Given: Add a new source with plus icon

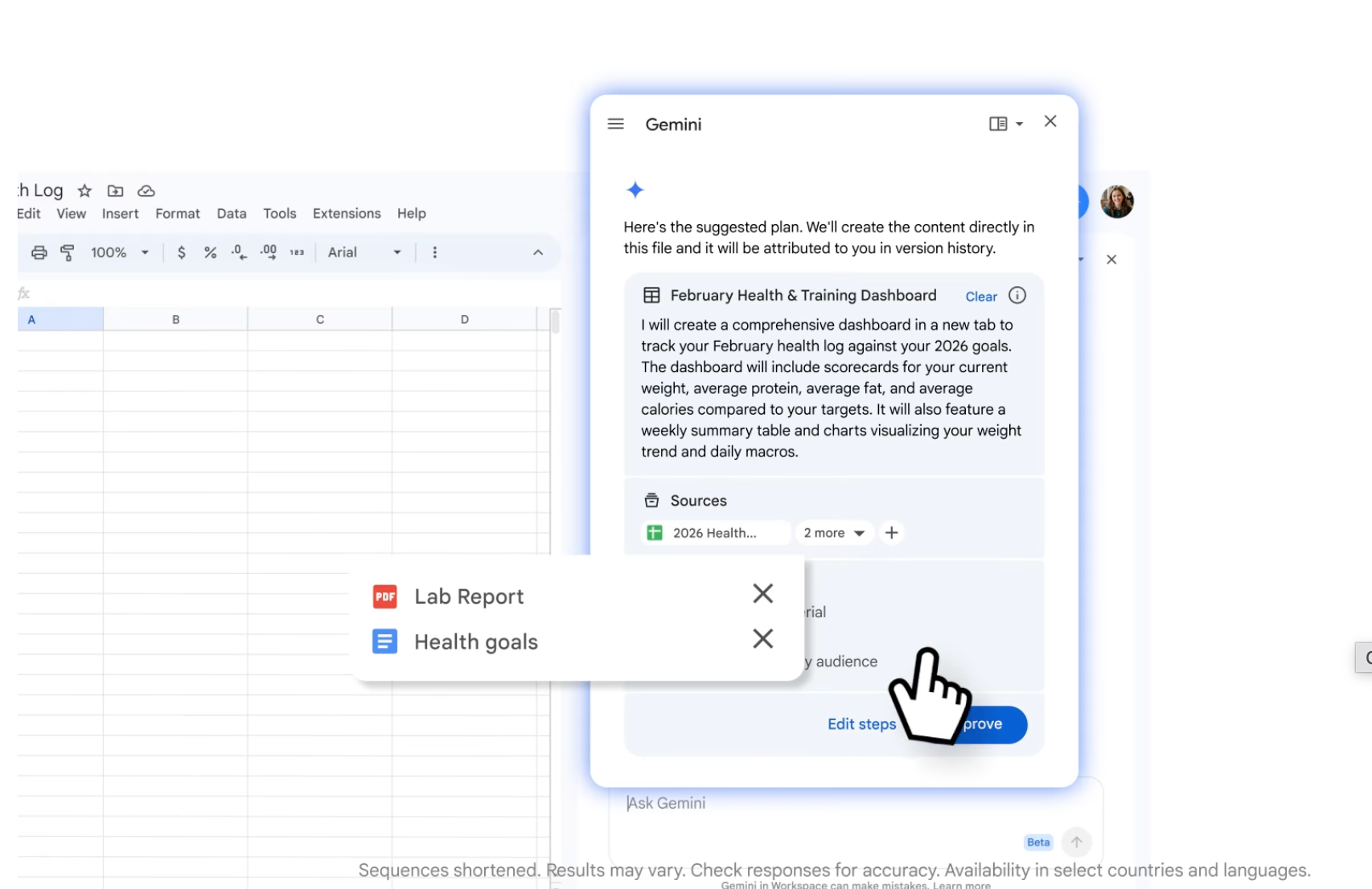Looking at the screenshot, I should click(x=891, y=533).
